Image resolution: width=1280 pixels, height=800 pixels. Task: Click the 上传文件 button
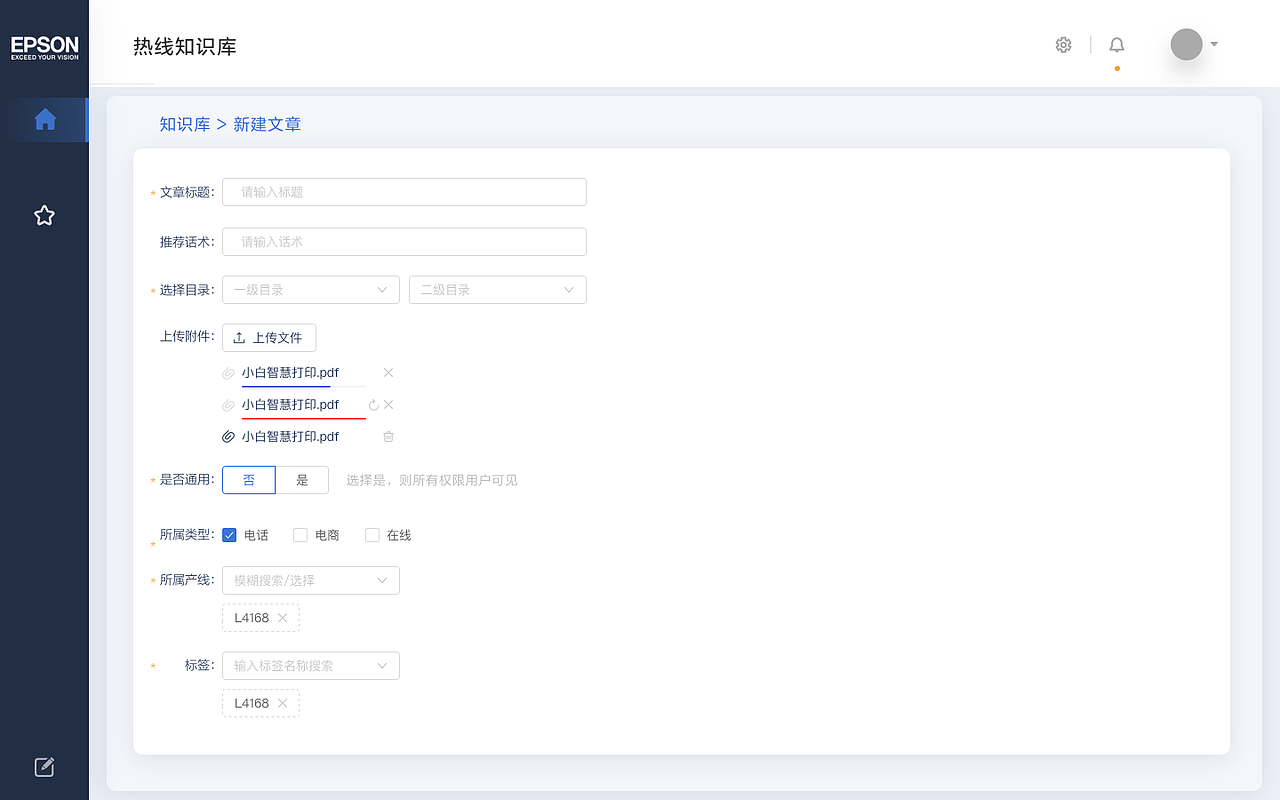(x=269, y=338)
